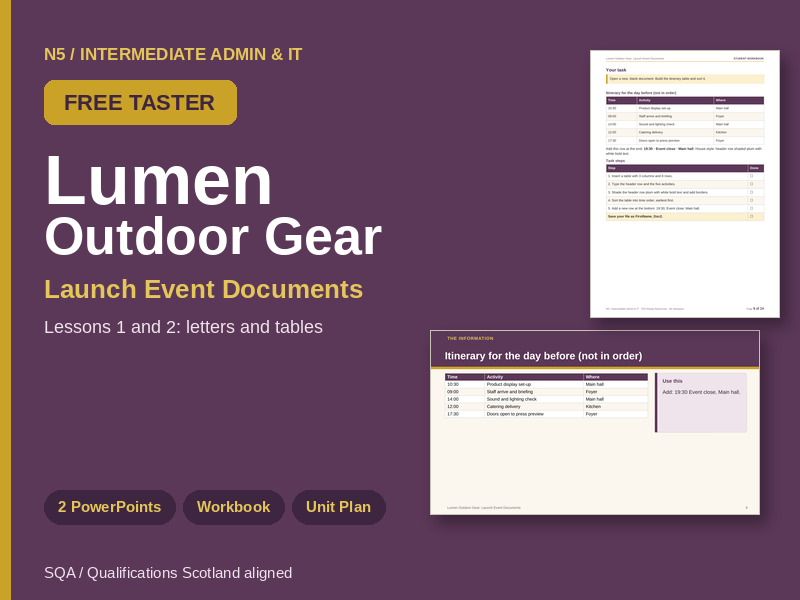Click 'Doors open to press preview' in slide table
Viewport: 800px width, 600px height.
pyautogui.click(x=515, y=414)
